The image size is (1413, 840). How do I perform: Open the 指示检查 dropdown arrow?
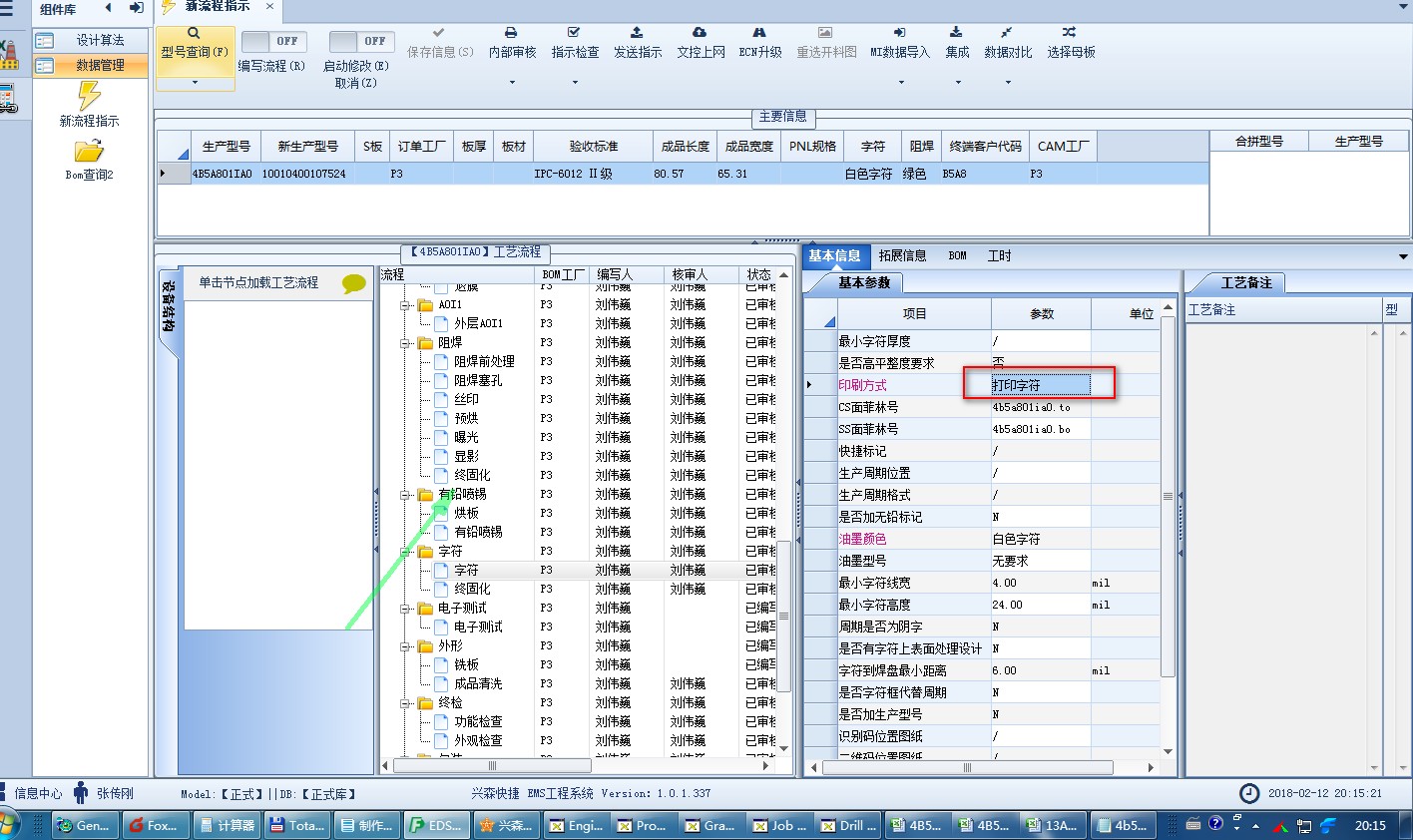575,82
